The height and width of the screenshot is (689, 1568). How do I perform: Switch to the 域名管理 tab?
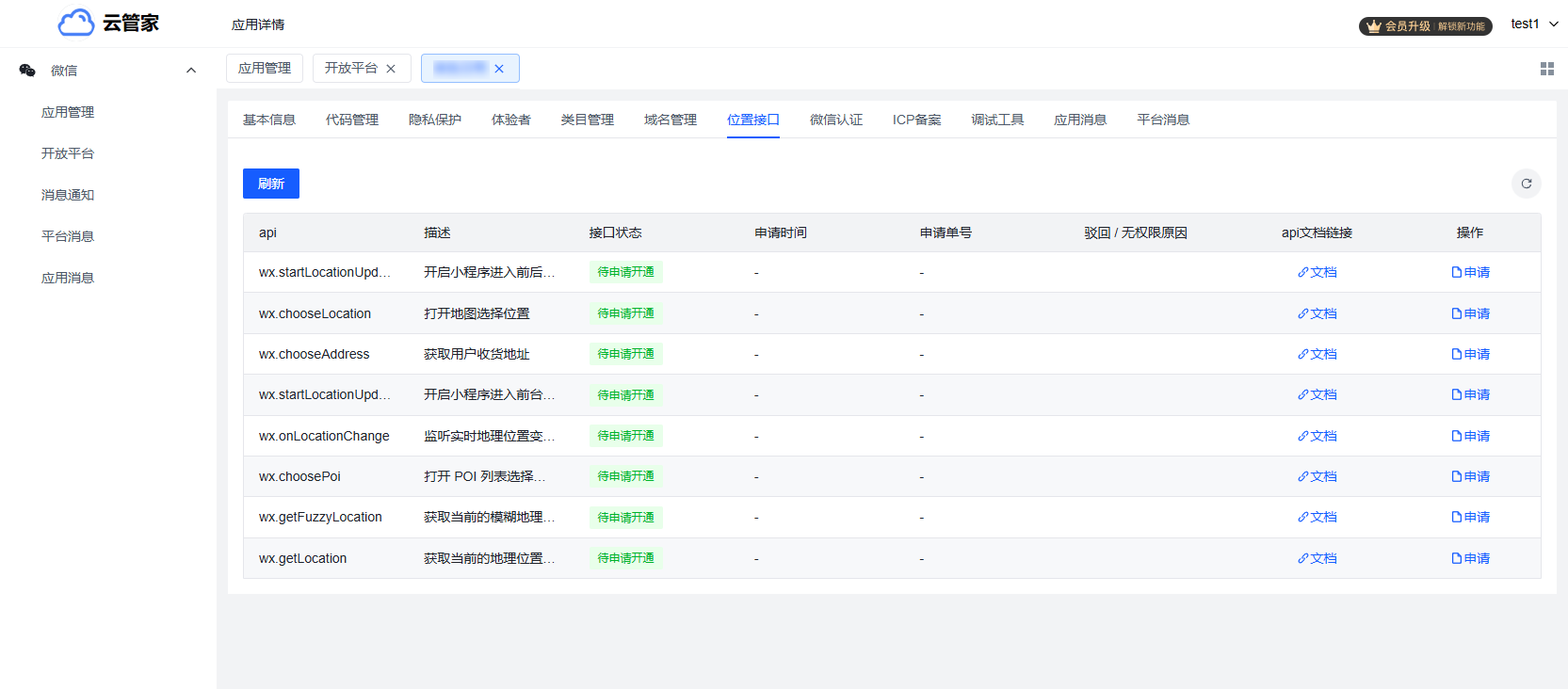[671, 120]
